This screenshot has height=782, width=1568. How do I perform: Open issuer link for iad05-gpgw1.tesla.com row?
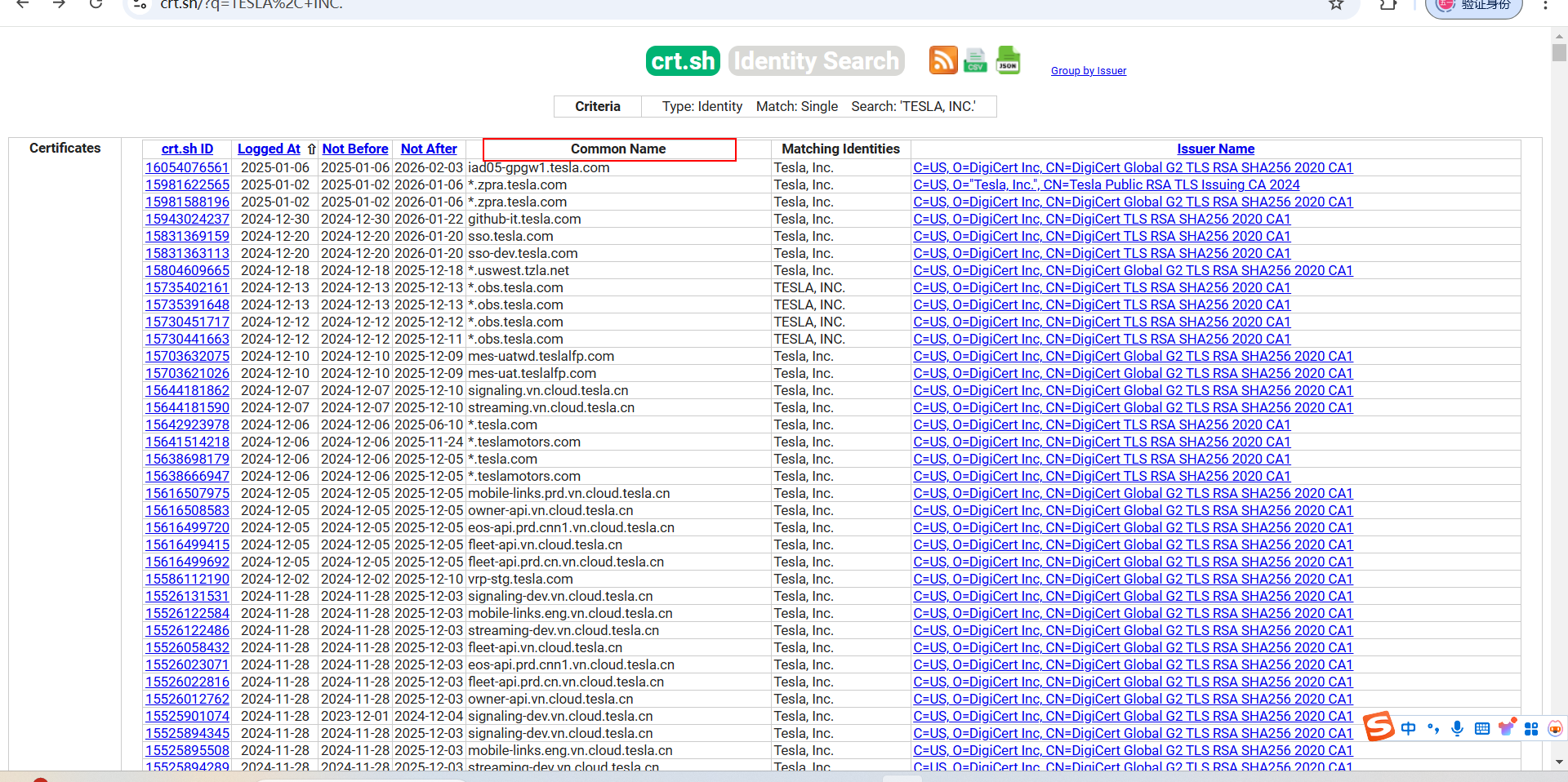point(1133,167)
